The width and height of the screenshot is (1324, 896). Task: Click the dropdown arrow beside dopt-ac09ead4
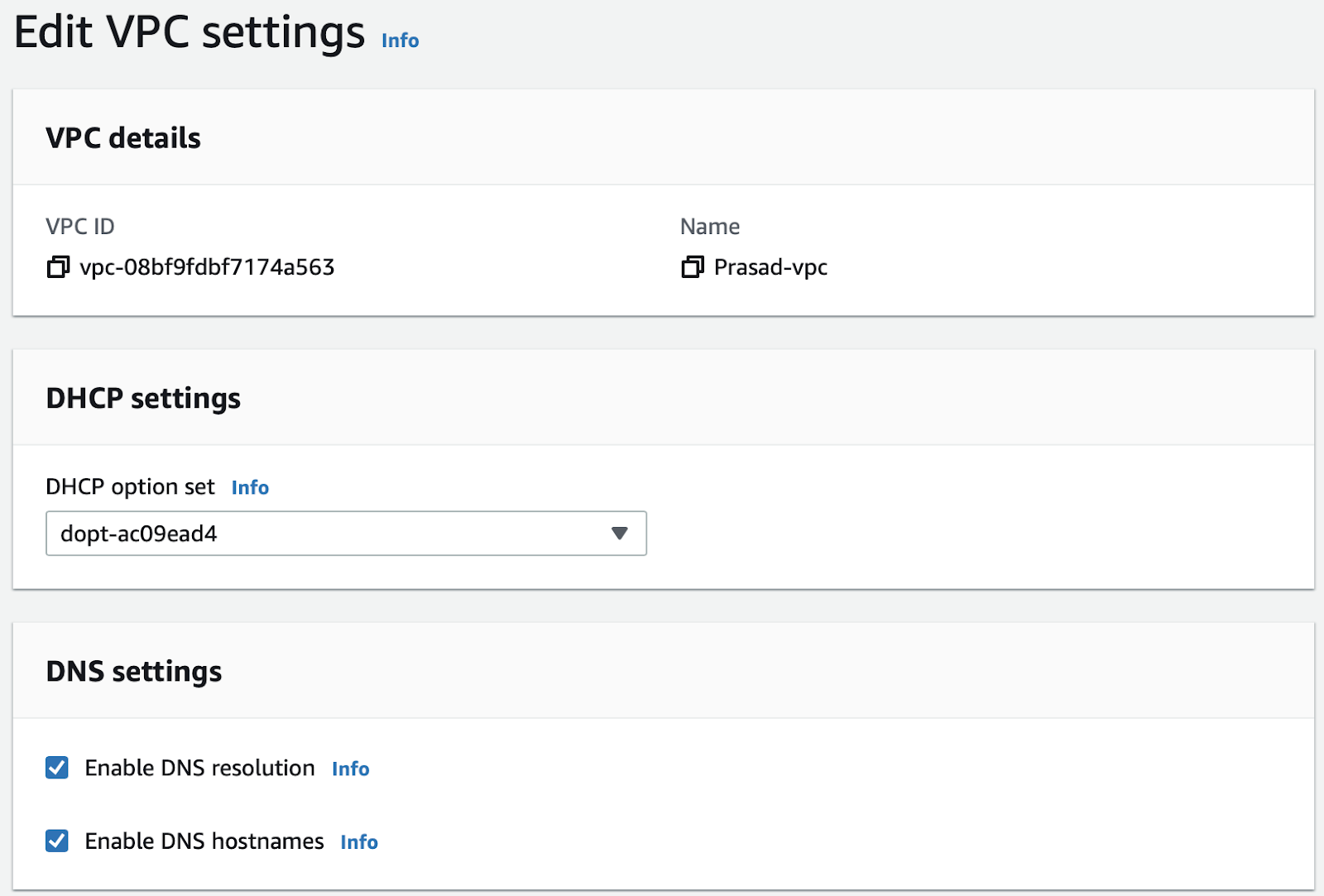619,534
